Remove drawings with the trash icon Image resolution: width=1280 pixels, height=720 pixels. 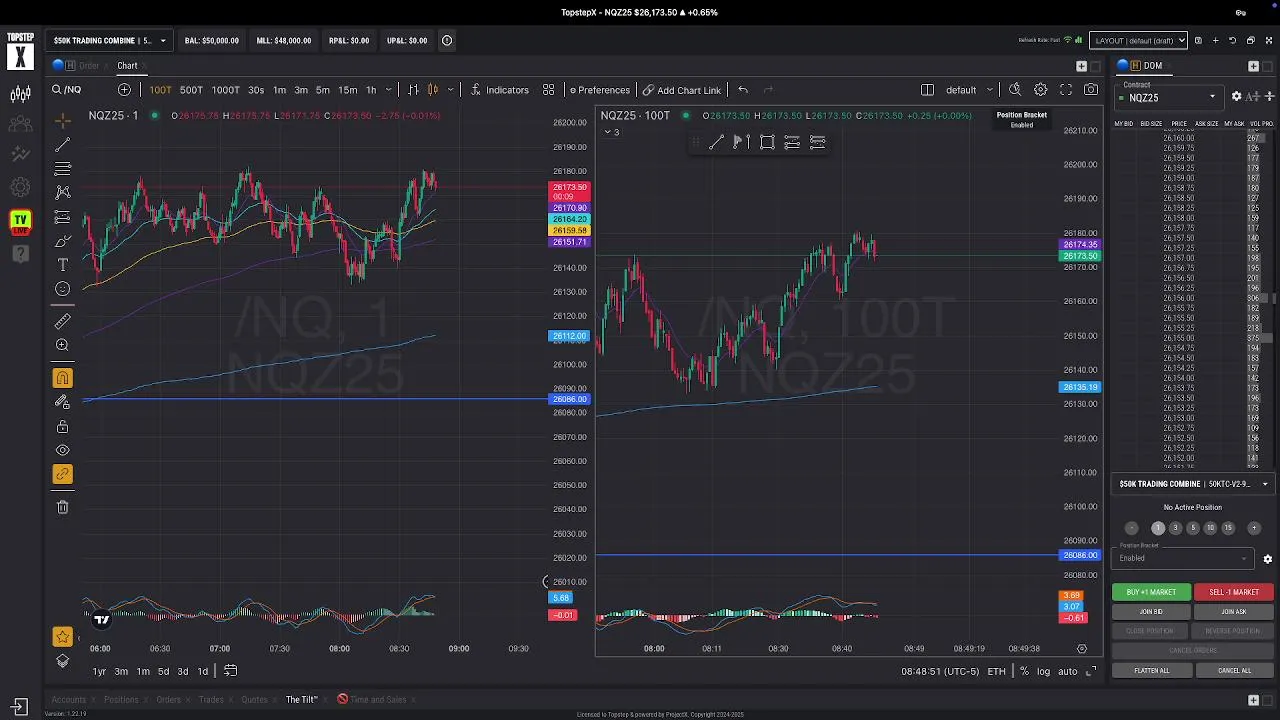point(62,507)
